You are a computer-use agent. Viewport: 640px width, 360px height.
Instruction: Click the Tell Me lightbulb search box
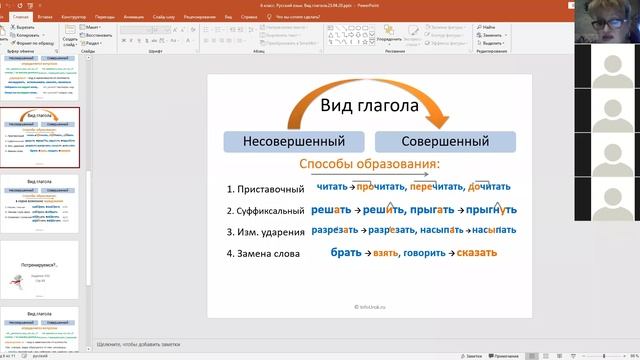pos(293,17)
